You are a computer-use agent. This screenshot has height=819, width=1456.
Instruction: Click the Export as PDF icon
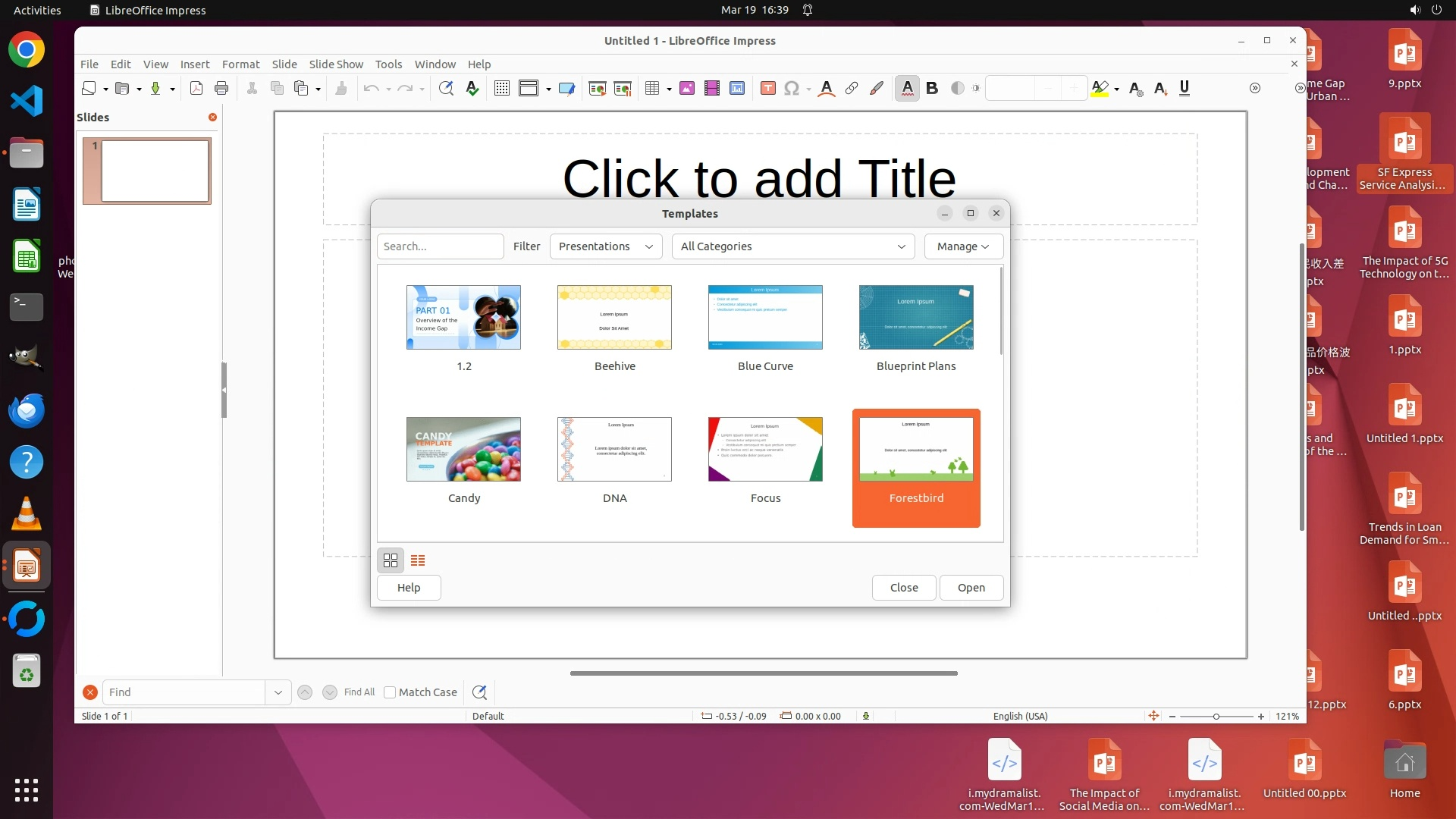[x=196, y=89]
